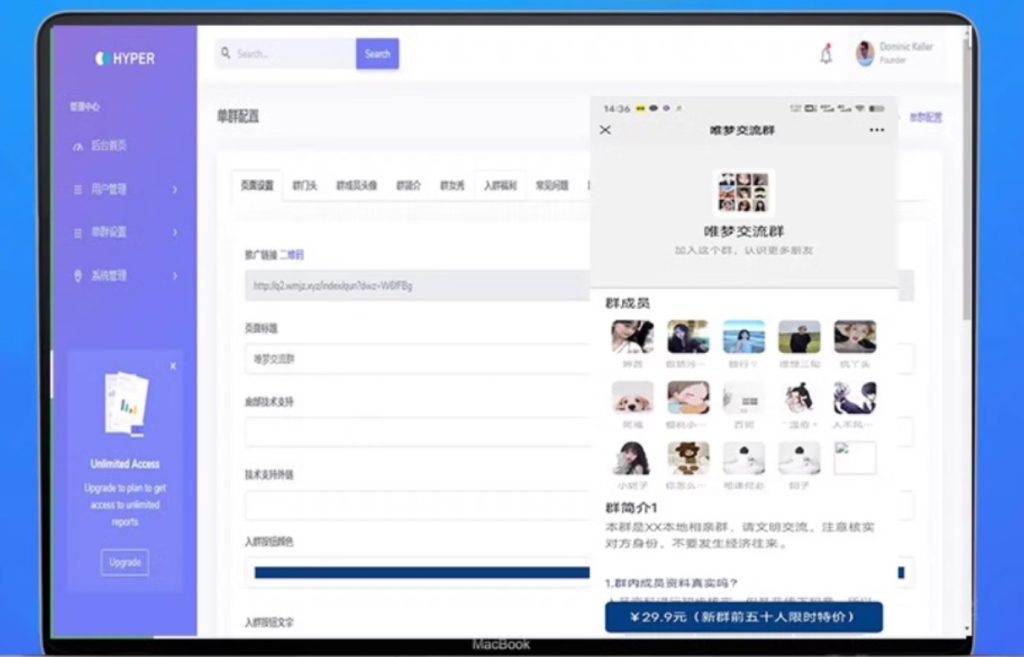Click the HYPER logo
Image resolution: width=1024 pixels, height=657 pixels.
pyautogui.click(x=125, y=58)
